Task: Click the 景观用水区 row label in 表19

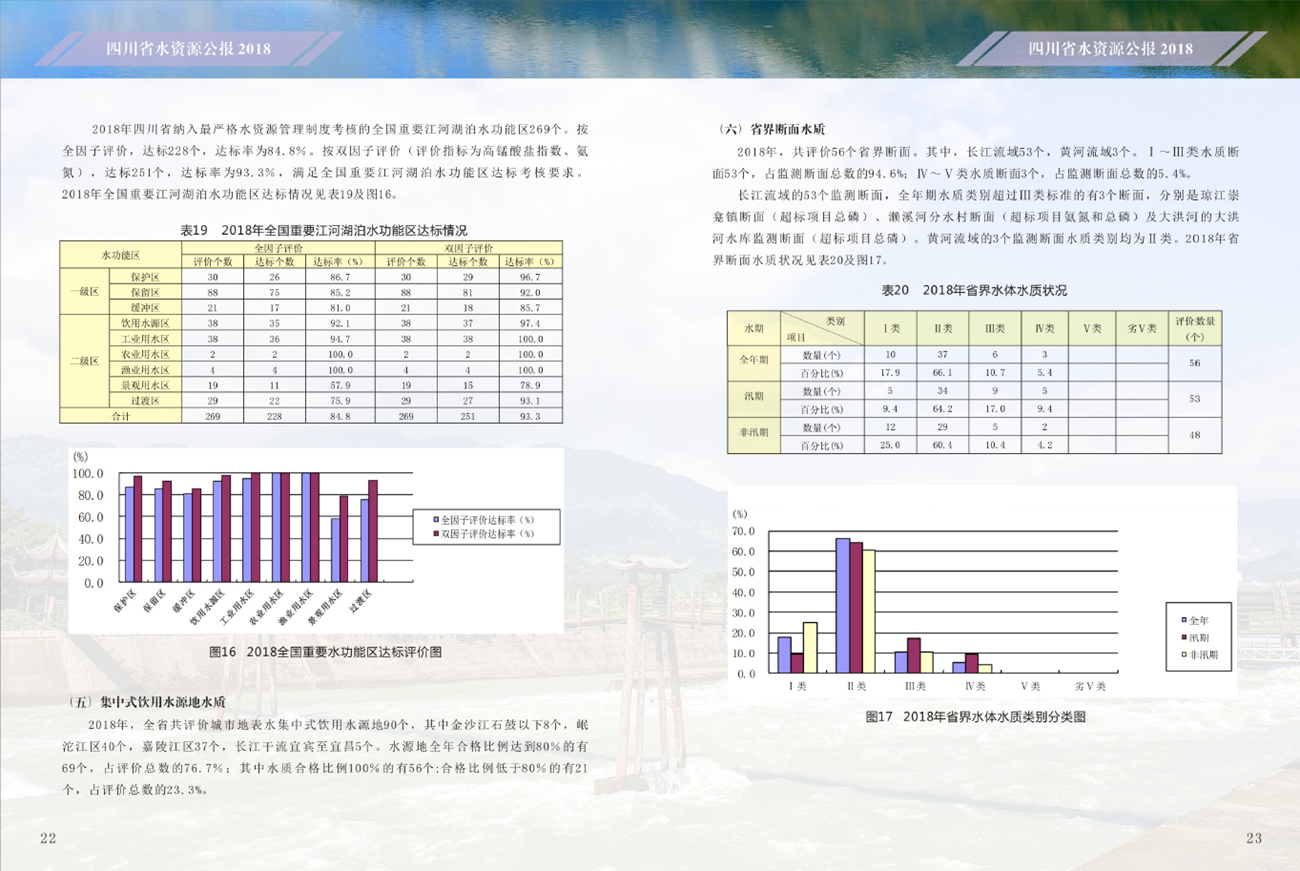Action: pos(144,385)
